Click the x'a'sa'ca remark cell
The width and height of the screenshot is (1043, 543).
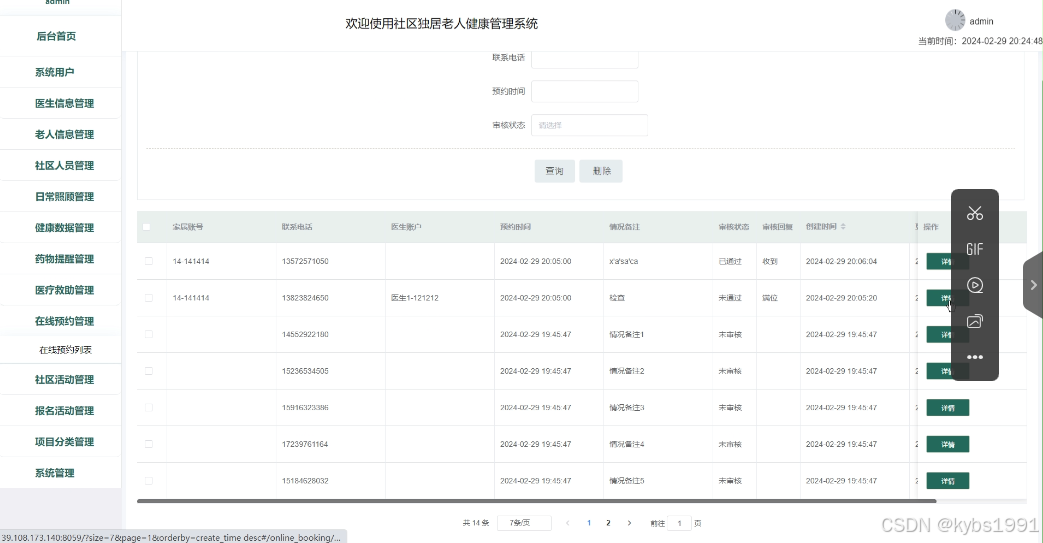point(623,262)
